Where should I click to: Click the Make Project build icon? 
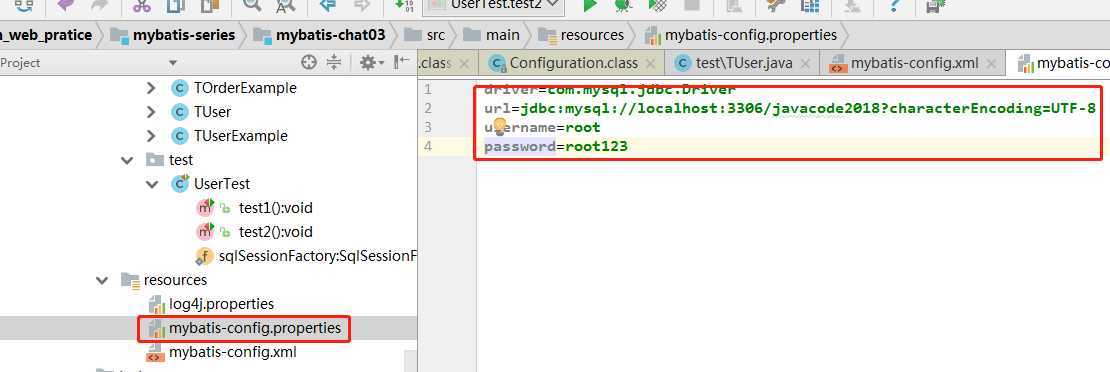tap(404, 6)
